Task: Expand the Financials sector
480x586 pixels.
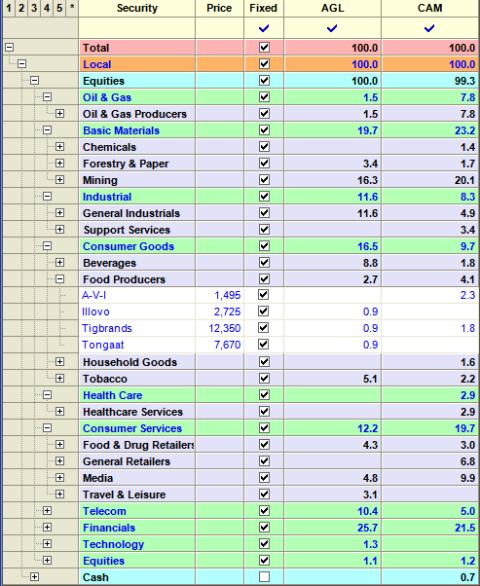Action: (x=47, y=527)
